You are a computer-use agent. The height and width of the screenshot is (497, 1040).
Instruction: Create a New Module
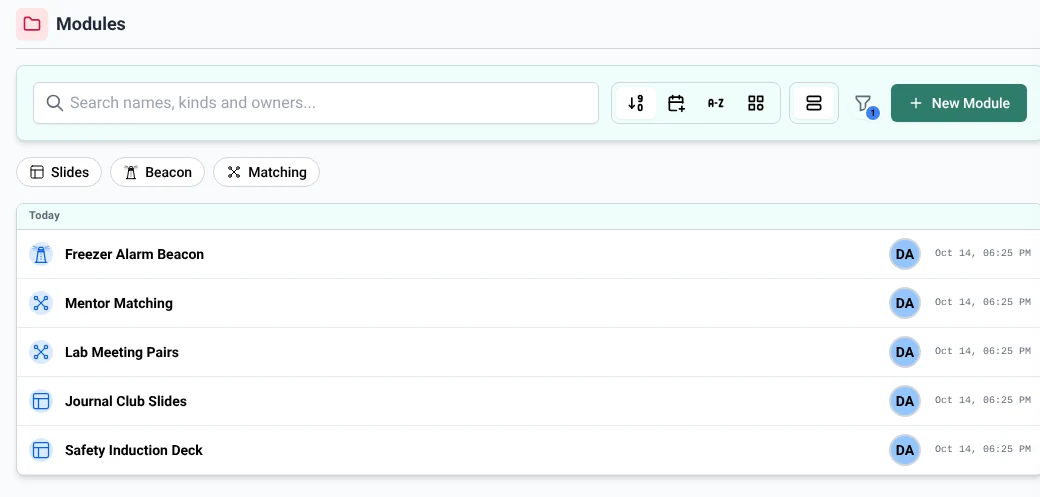(959, 103)
